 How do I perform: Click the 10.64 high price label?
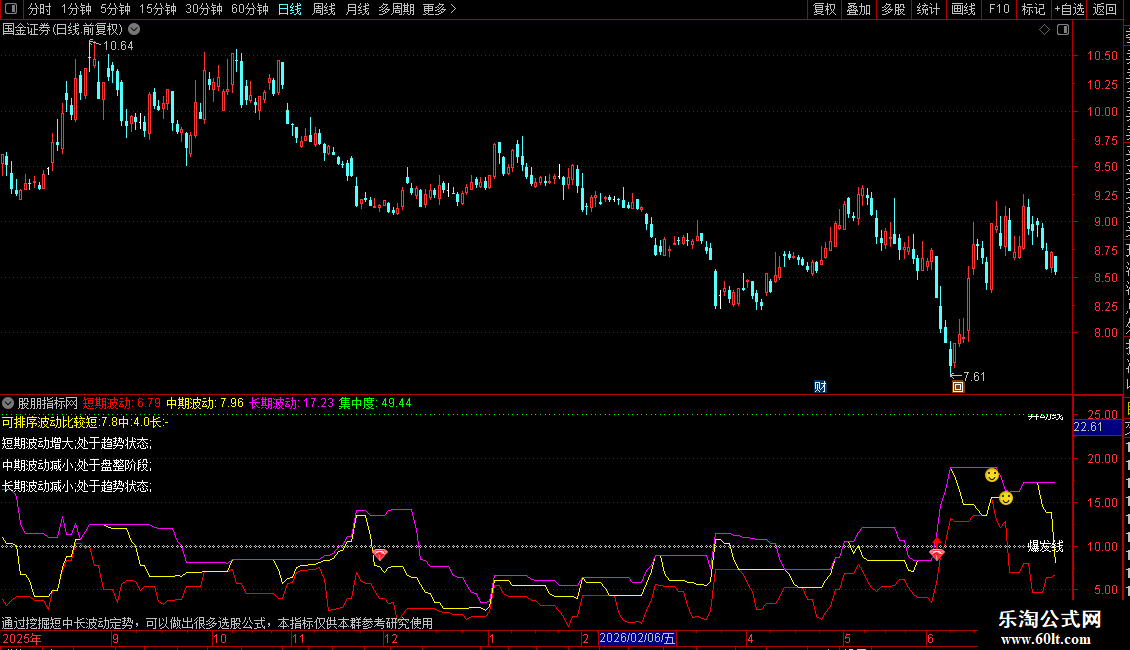118,46
